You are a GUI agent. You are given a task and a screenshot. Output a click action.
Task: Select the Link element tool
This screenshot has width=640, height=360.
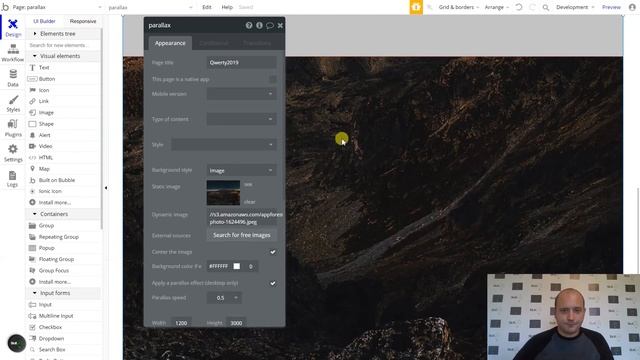(43, 101)
